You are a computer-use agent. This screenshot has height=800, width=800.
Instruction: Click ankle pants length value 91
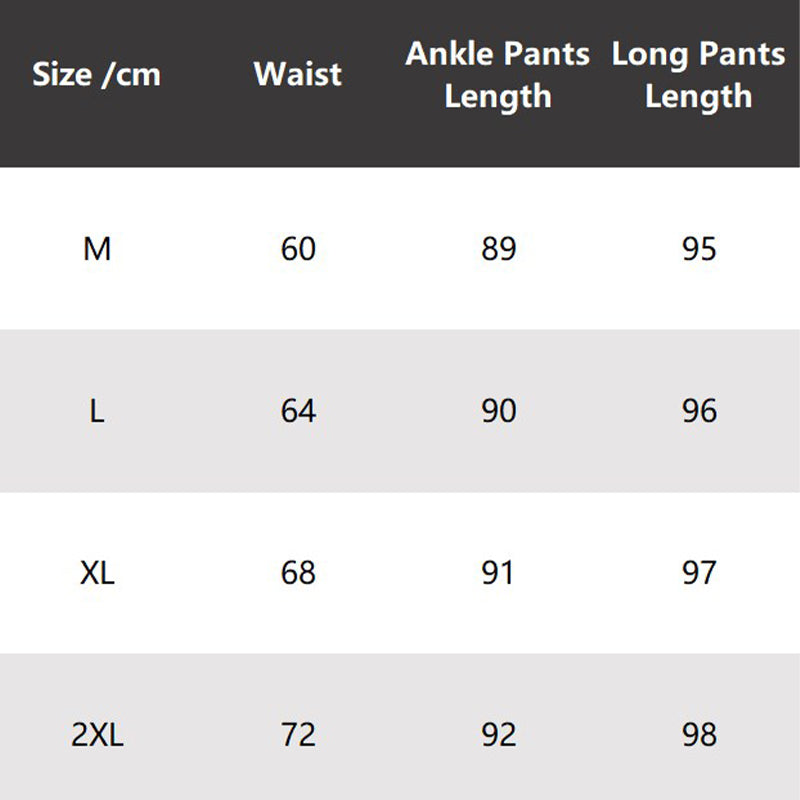(498, 573)
